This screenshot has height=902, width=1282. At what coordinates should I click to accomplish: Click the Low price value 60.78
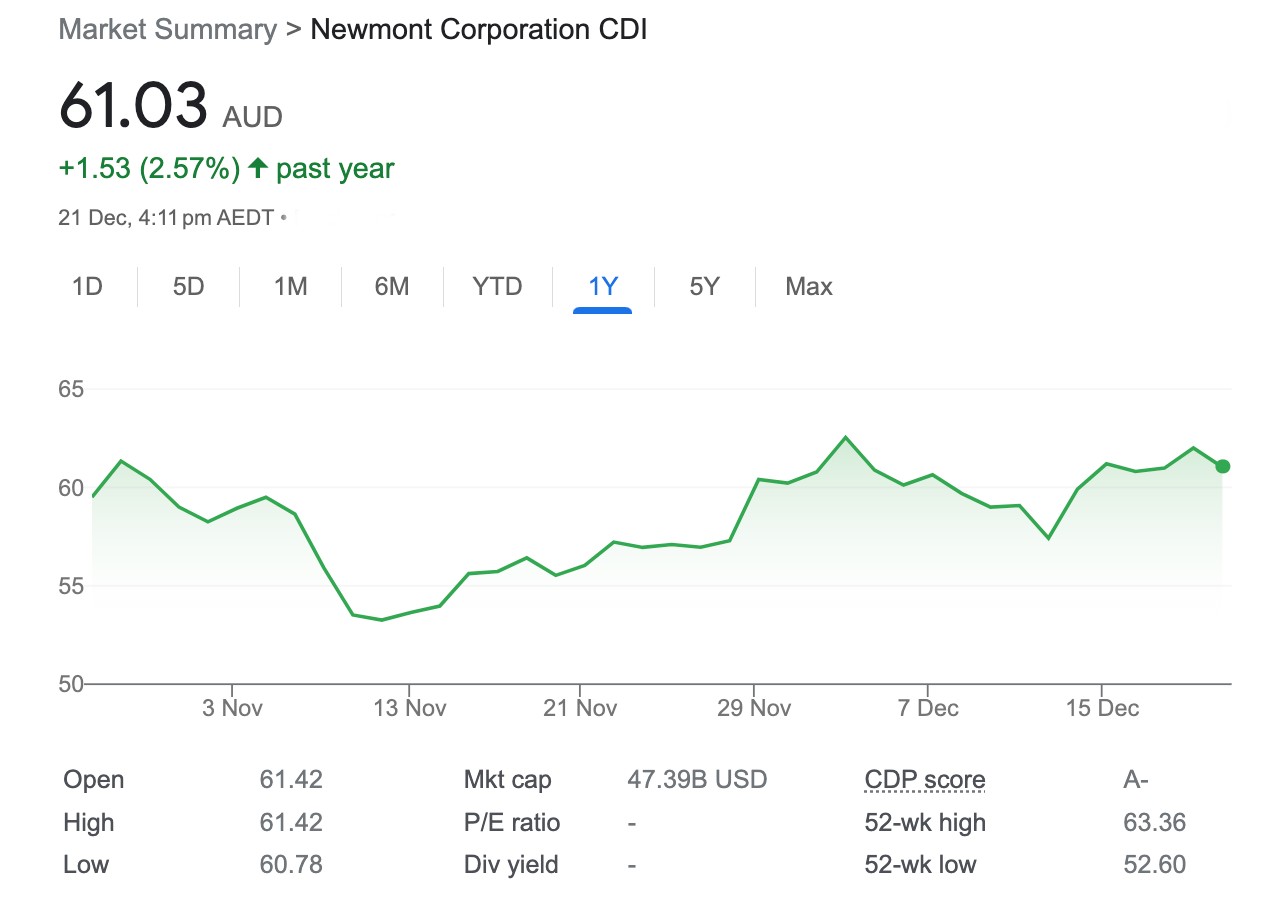[291, 865]
